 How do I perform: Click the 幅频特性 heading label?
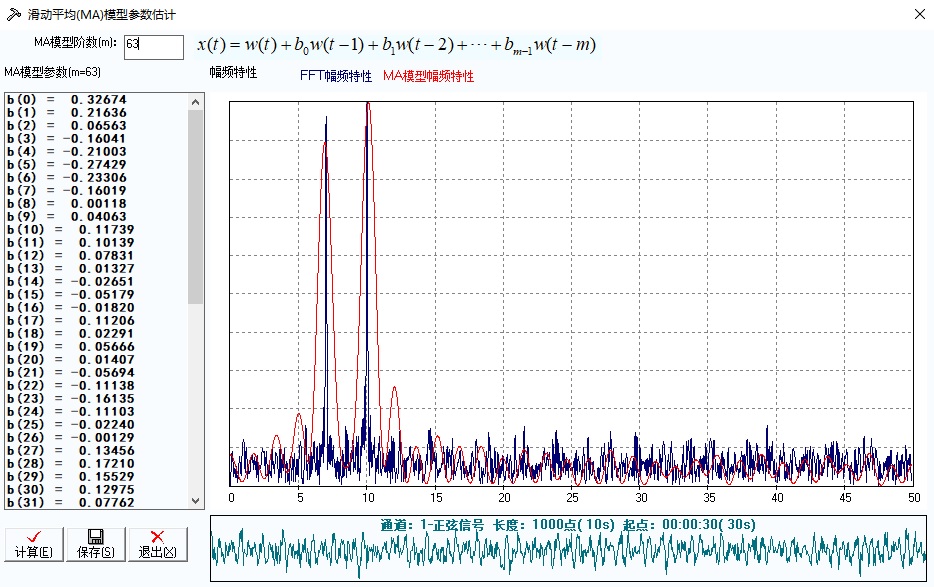(x=233, y=73)
